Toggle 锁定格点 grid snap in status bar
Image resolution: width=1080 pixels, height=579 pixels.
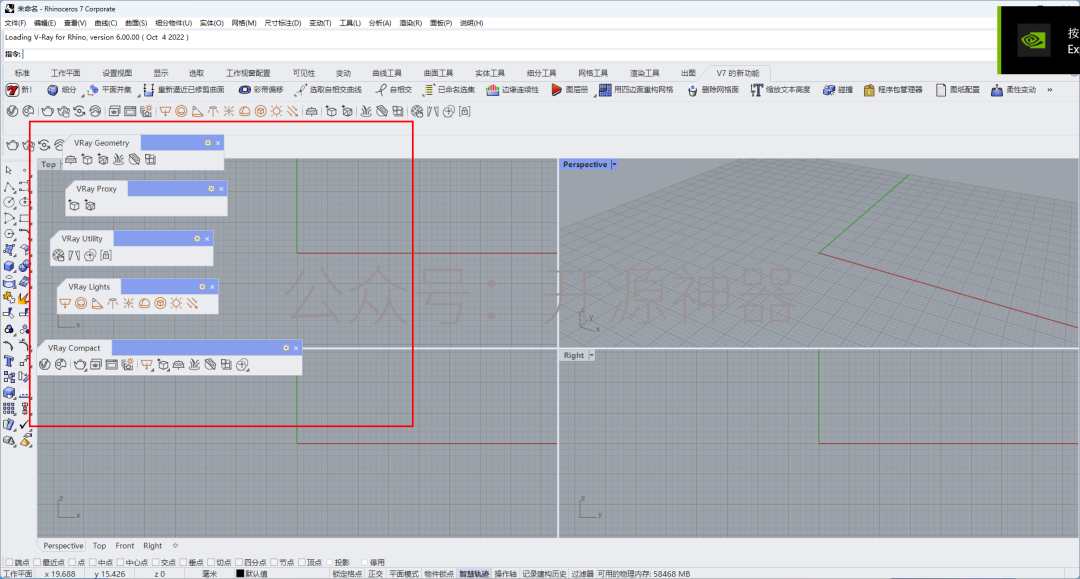347,573
